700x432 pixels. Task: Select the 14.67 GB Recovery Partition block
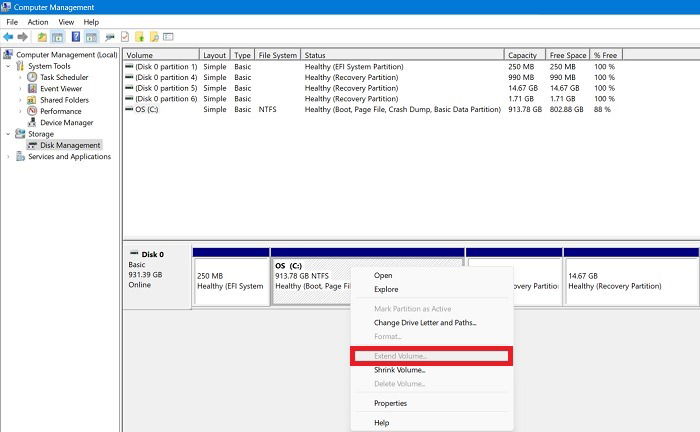[x=631, y=282]
